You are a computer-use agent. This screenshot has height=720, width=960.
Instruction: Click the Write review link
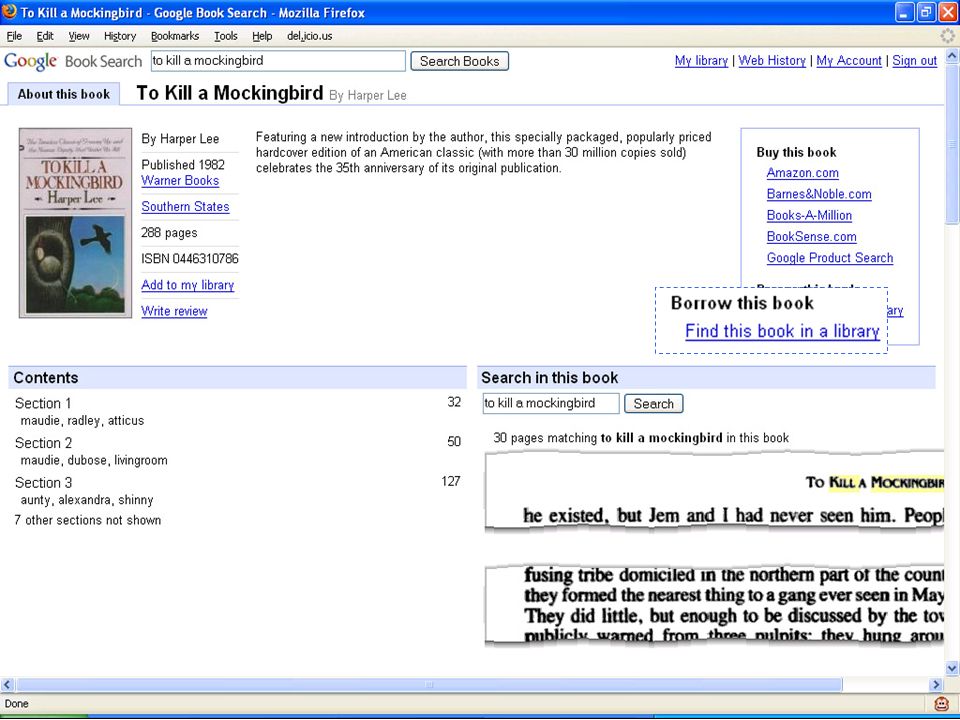174,311
